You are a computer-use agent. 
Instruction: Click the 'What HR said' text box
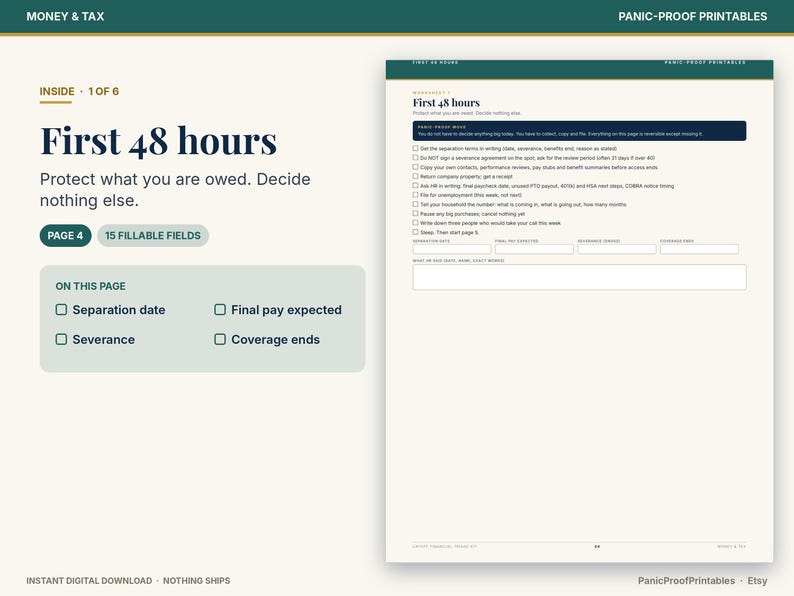coord(579,277)
